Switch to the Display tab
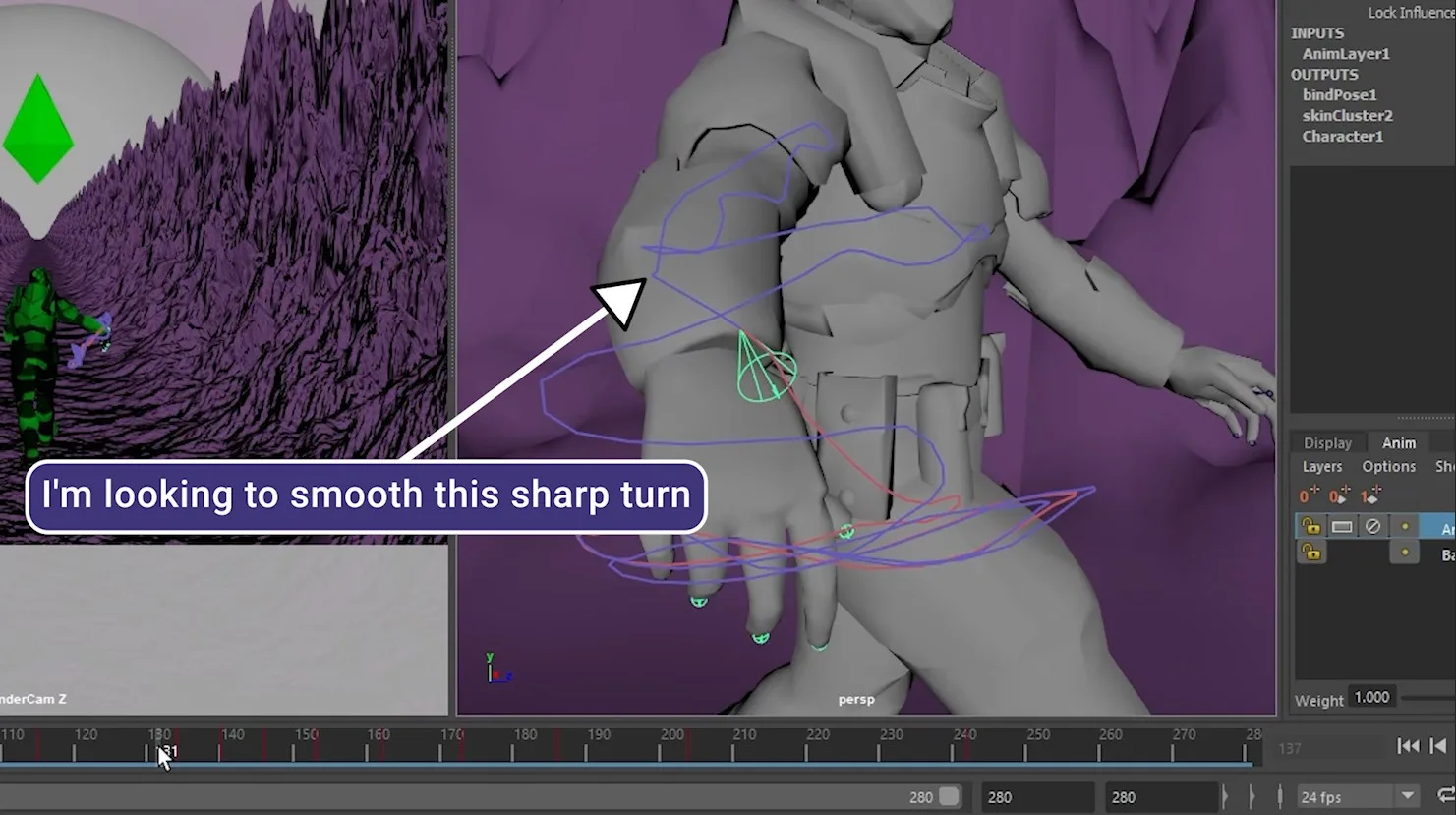The image size is (1456, 815). coord(1327,442)
